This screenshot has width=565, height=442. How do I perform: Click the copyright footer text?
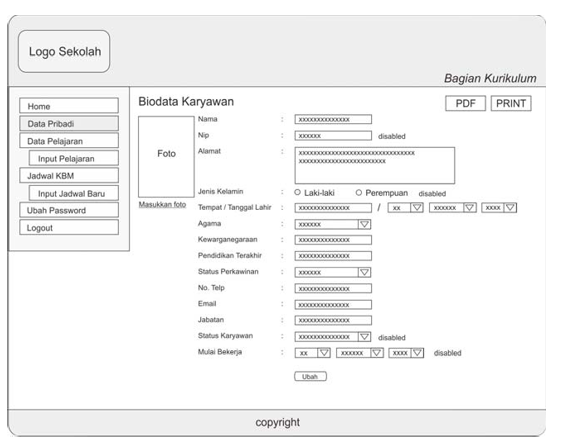pyautogui.click(x=277, y=422)
